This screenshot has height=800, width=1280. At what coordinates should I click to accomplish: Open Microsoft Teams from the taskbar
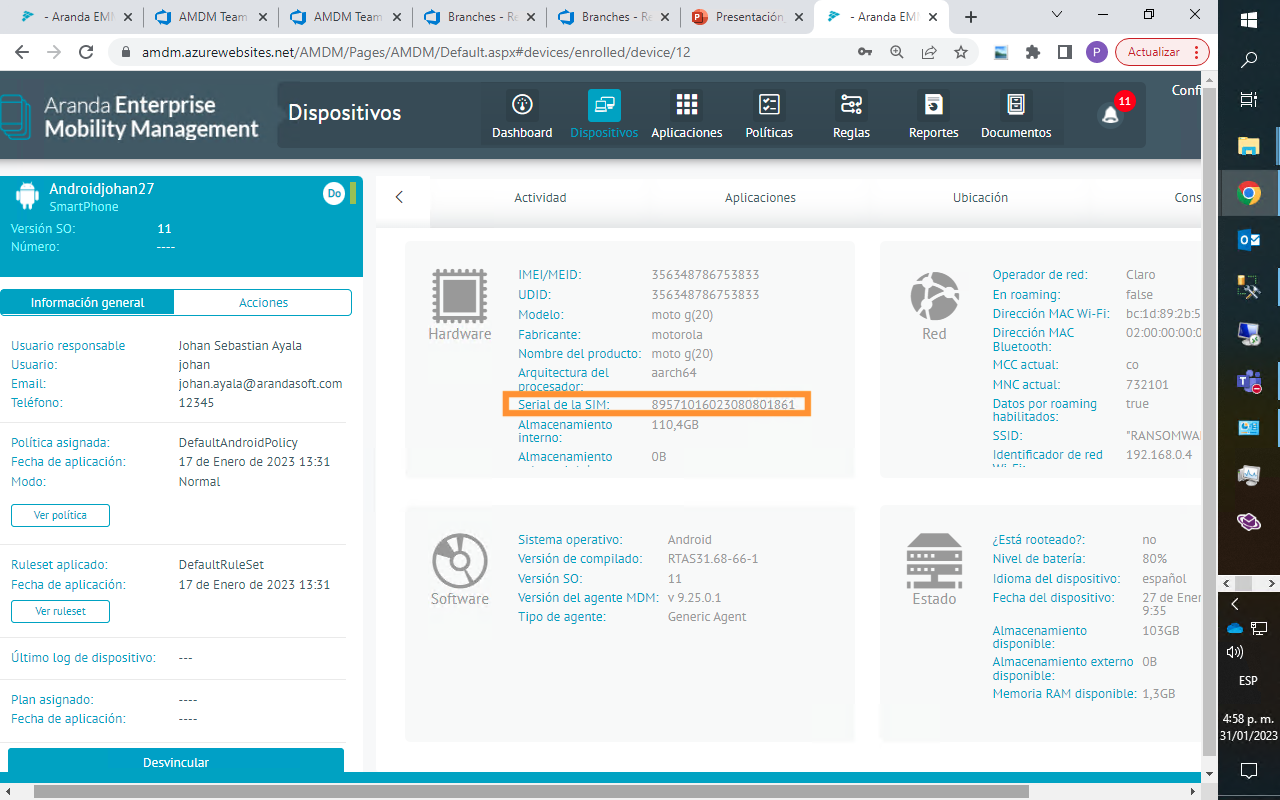[x=1249, y=381]
